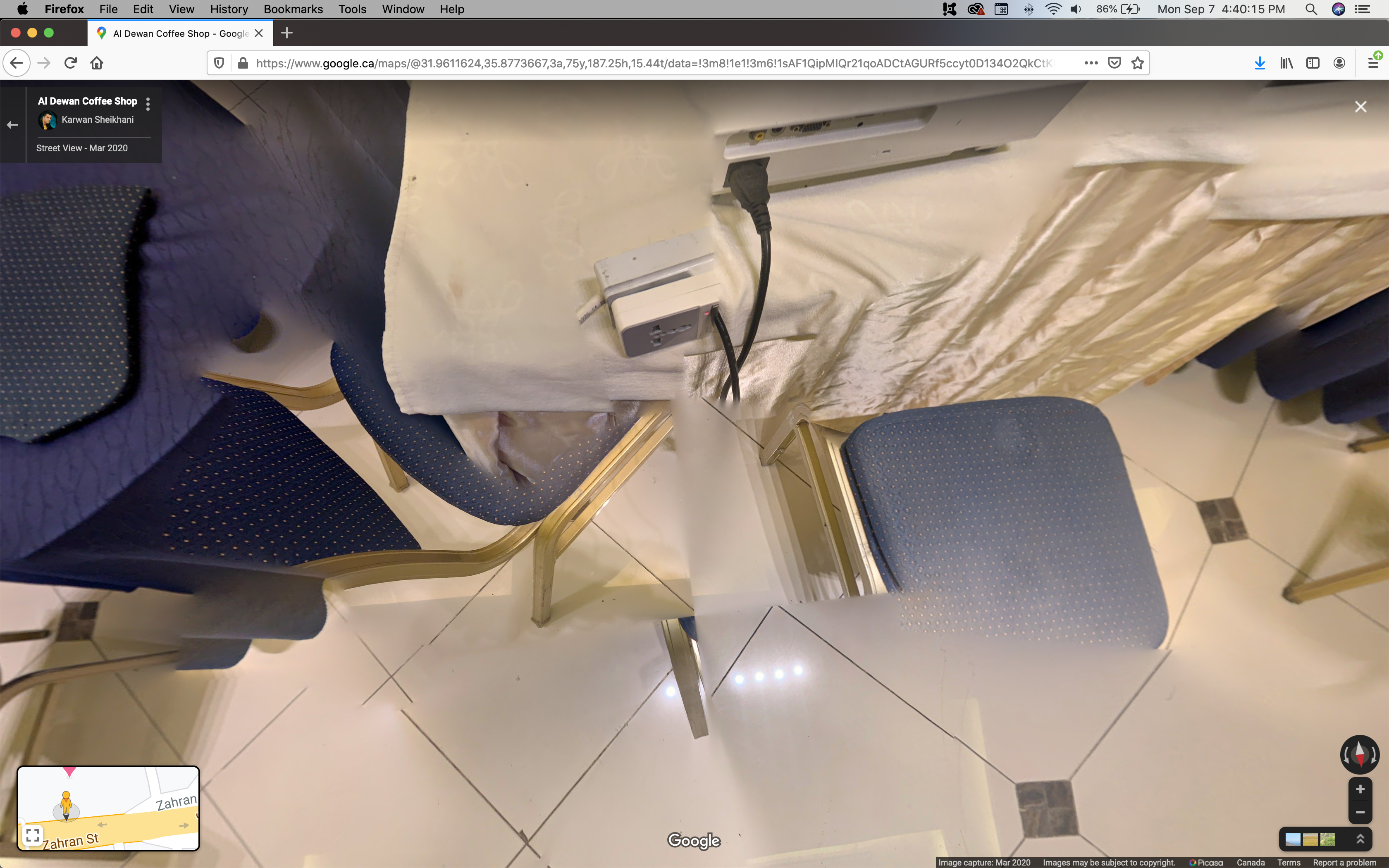Open the History menu

[229, 9]
